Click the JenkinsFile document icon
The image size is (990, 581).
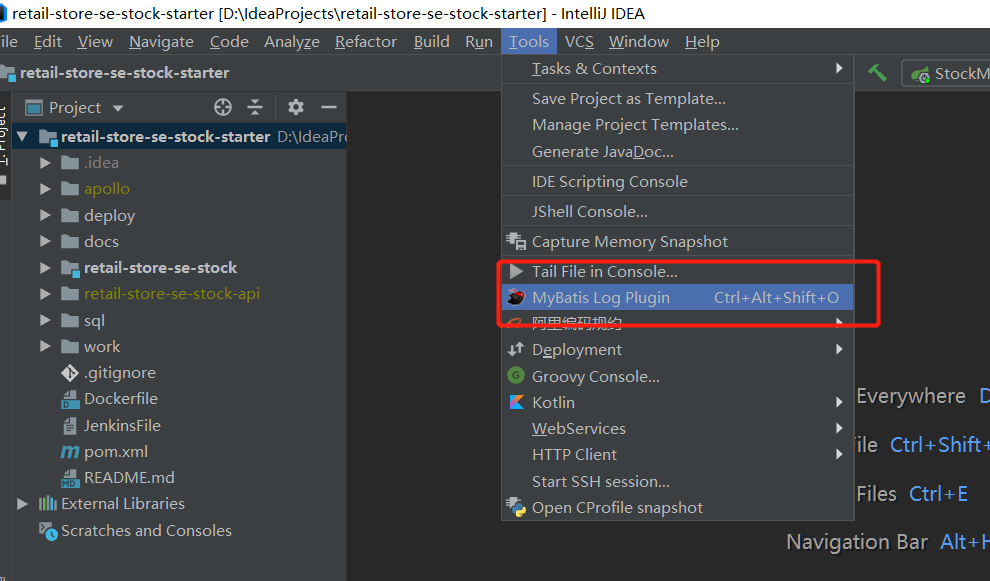(x=69, y=426)
